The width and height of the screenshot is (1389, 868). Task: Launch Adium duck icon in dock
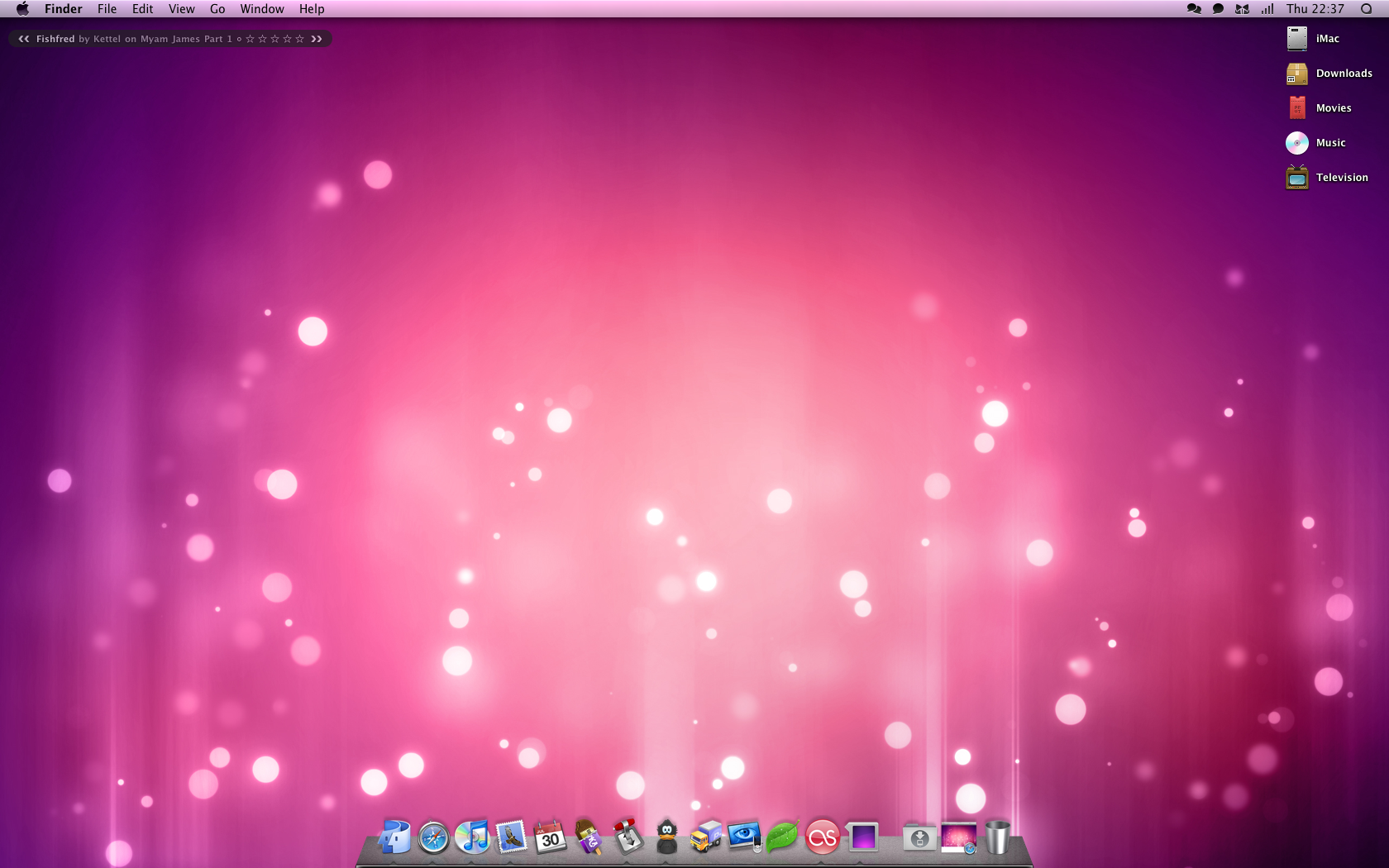(666, 837)
